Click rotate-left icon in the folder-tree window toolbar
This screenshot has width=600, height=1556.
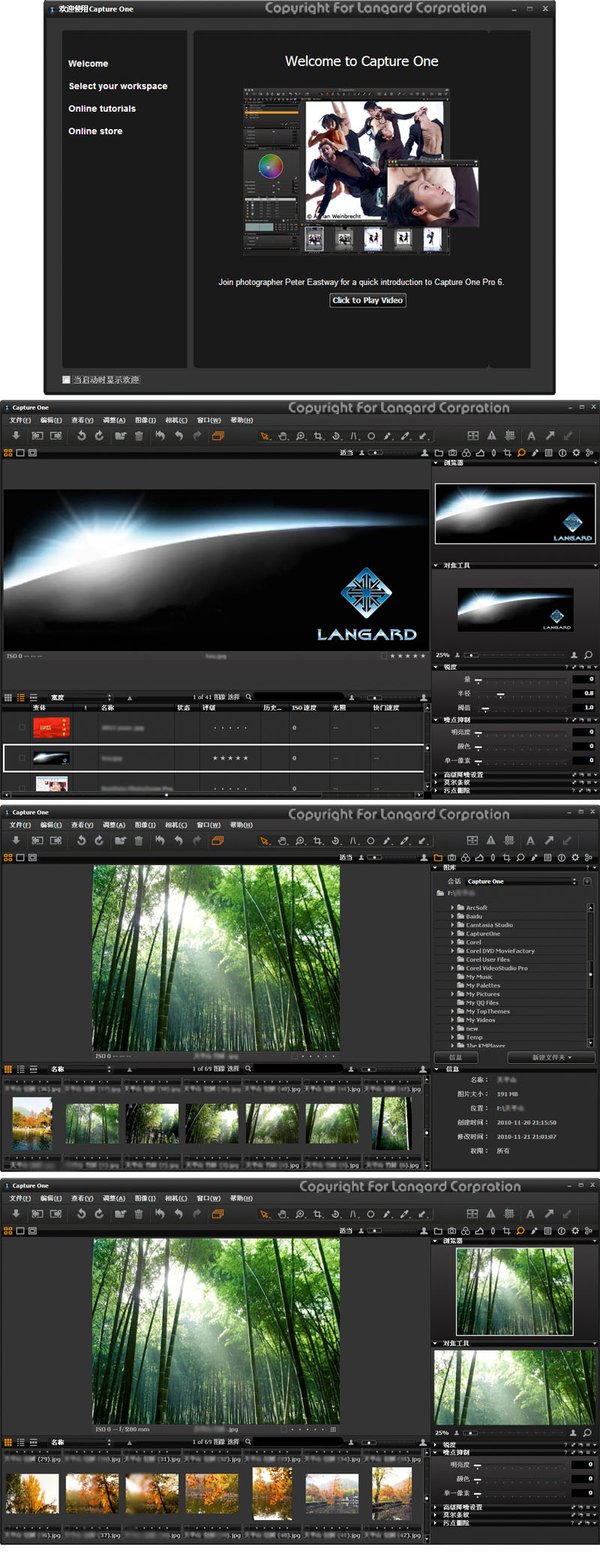coord(81,841)
